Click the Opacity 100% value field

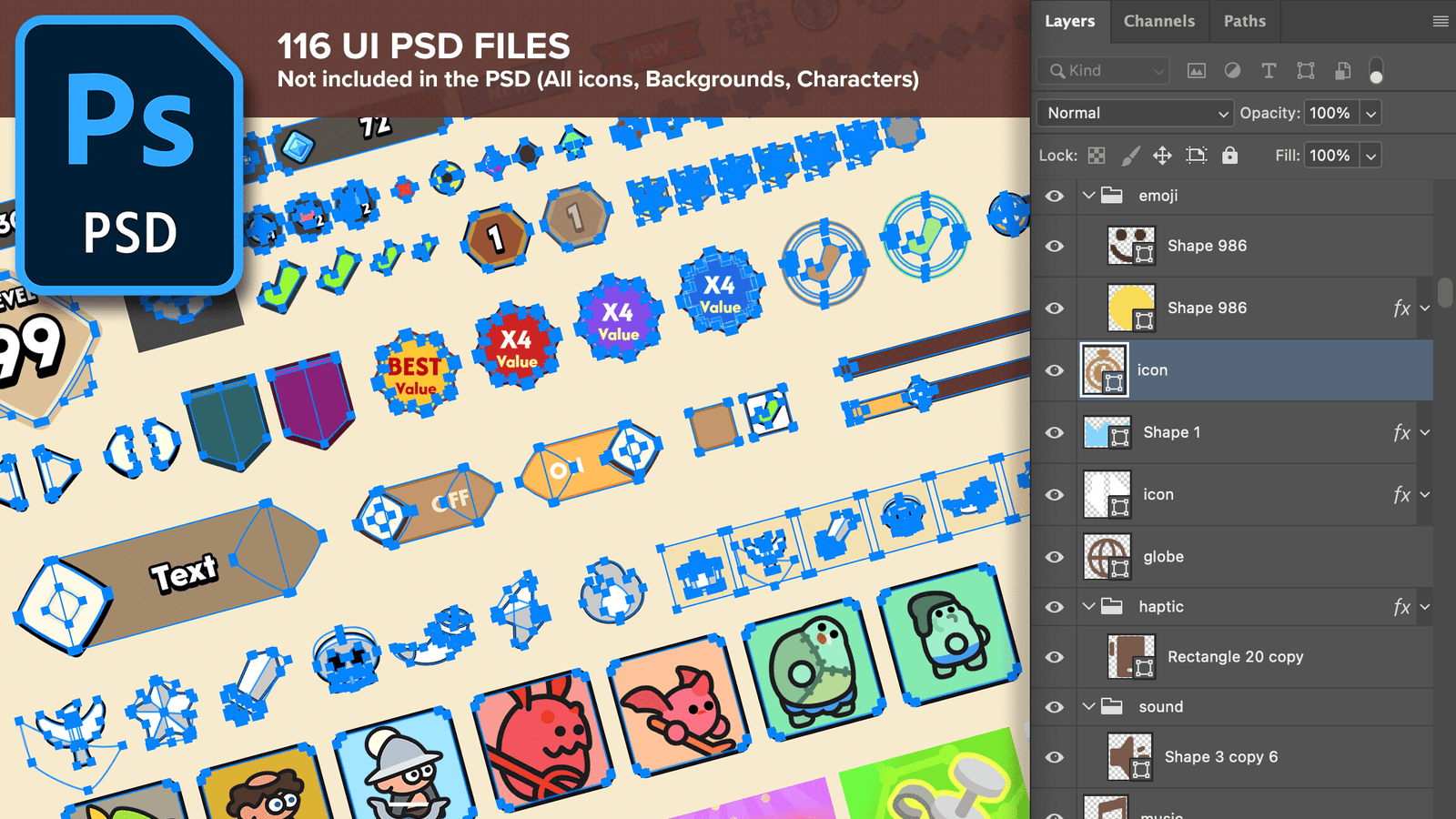click(1331, 114)
